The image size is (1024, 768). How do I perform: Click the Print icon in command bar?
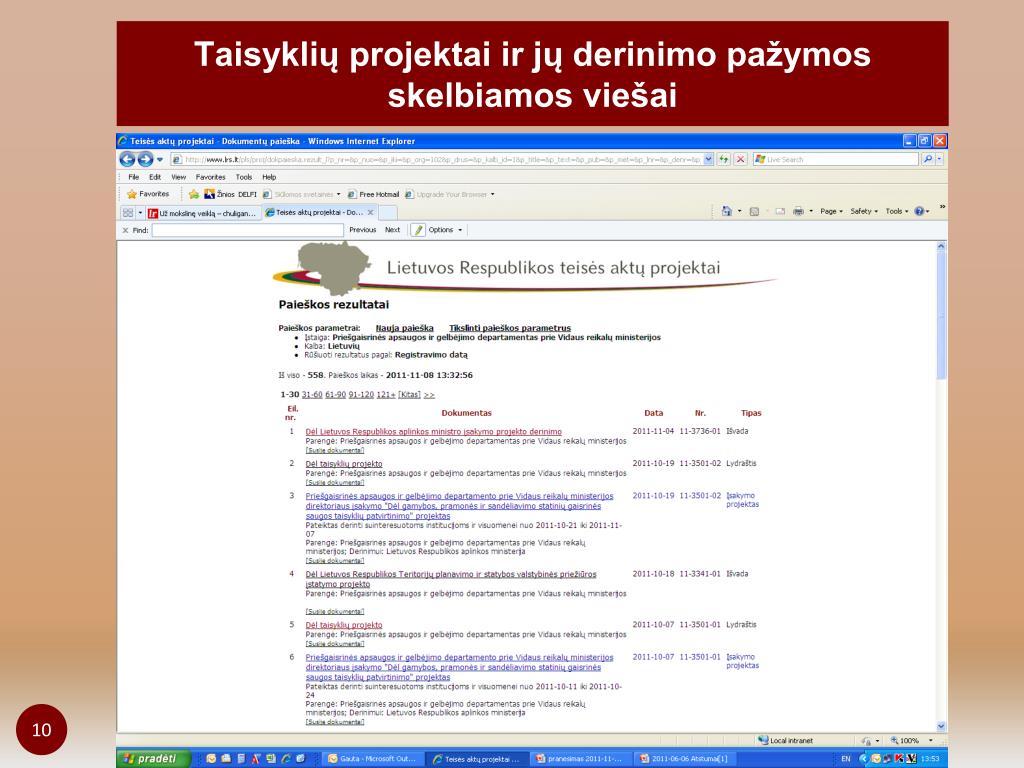[x=798, y=211]
